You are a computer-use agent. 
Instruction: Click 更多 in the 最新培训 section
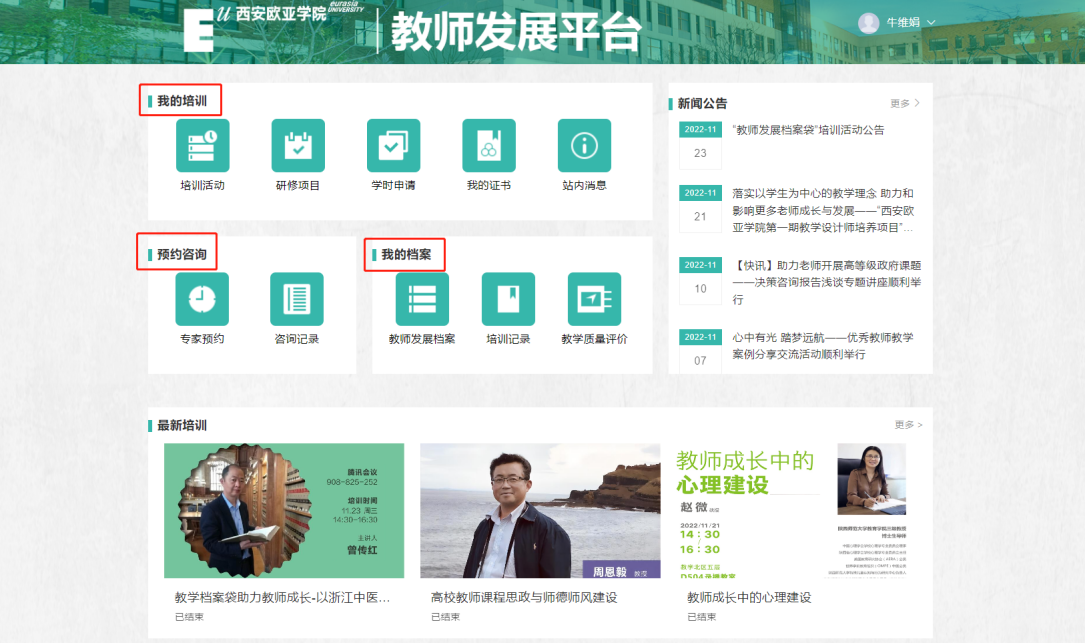908,425
